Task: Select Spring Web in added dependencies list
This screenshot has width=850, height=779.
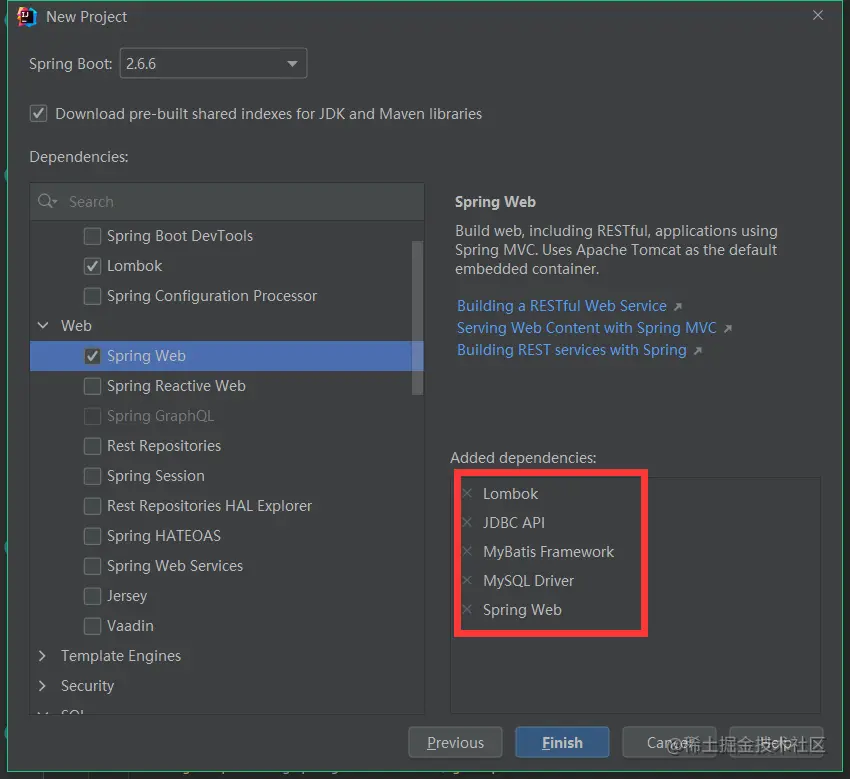Action: tap(522, 610)
